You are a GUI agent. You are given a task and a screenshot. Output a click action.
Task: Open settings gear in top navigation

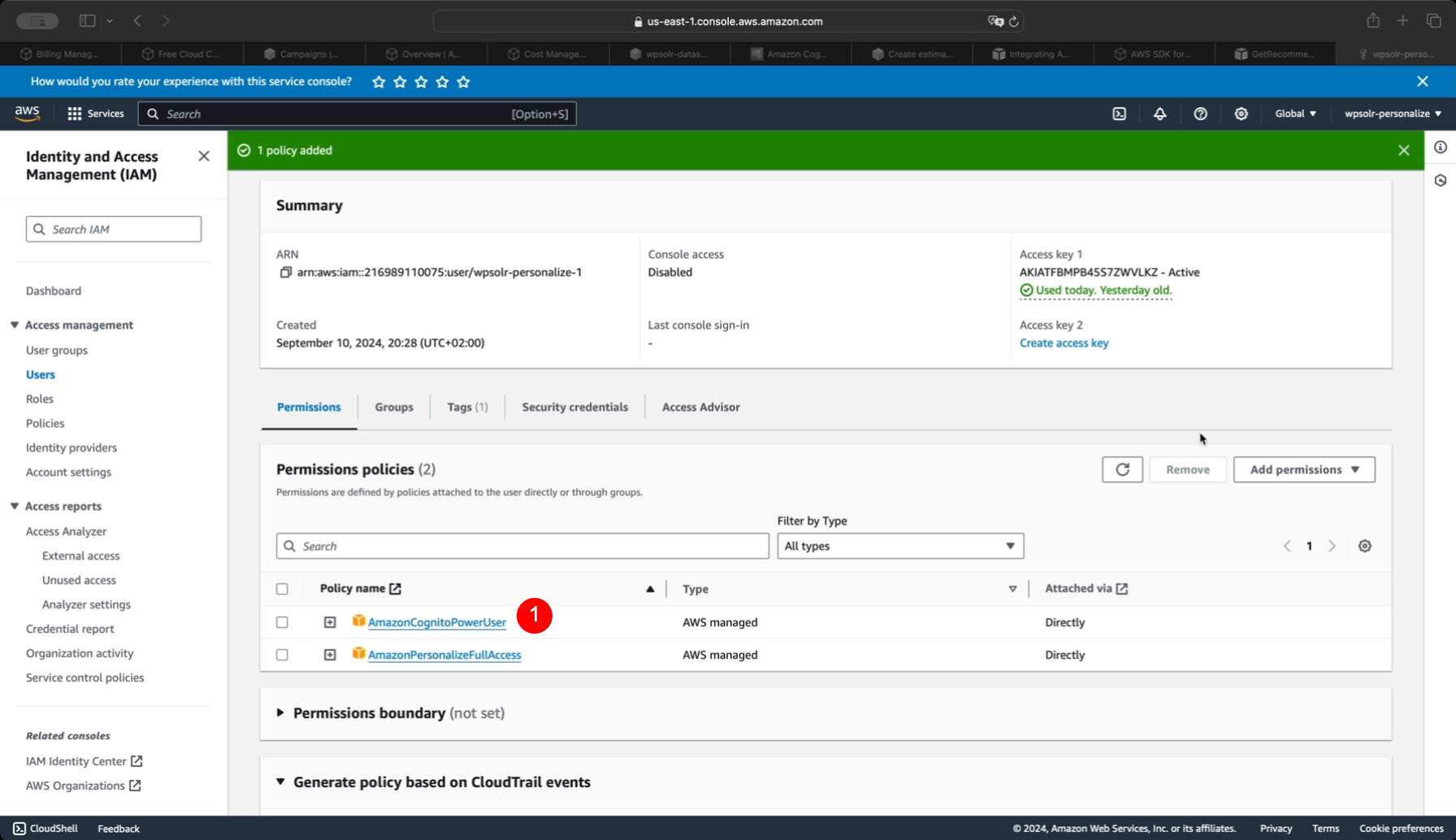[x=1241, y=114]
